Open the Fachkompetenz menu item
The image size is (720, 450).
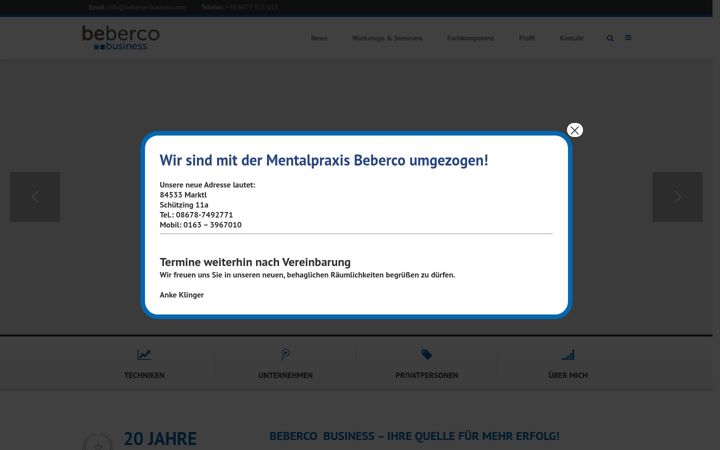coord(471,38)
